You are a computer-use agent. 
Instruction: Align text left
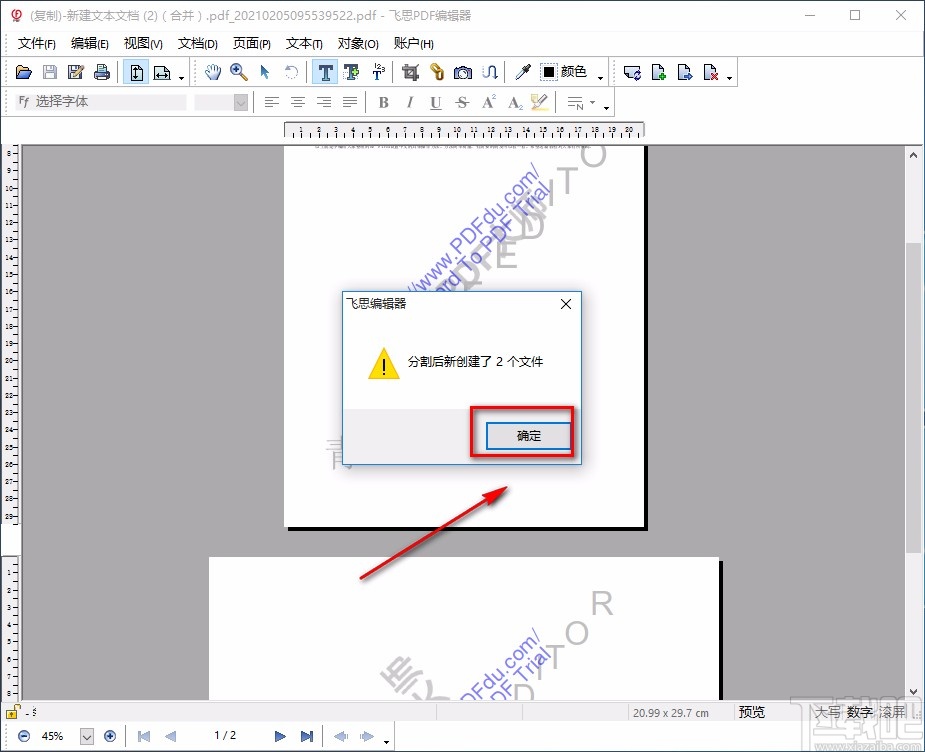pos(271,103)
